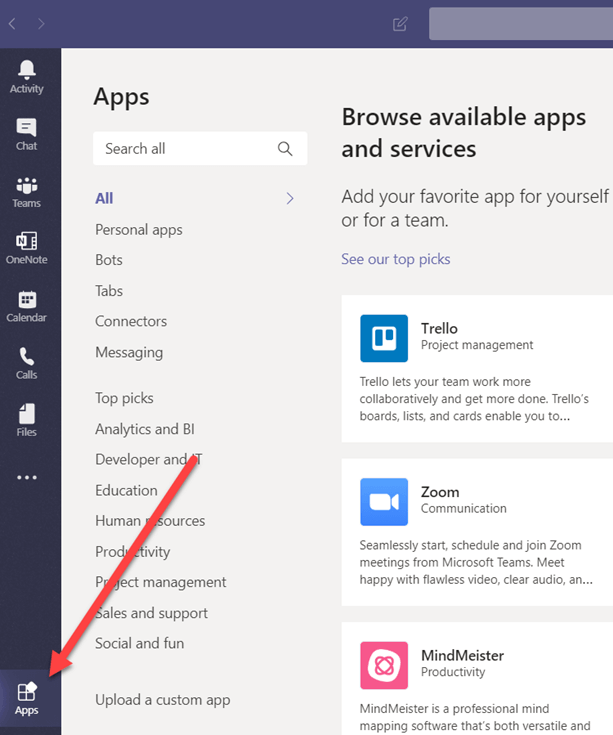This screenshot has height=735, width=613.
Task: Go to the Teams section
Action: coord(27,191)
